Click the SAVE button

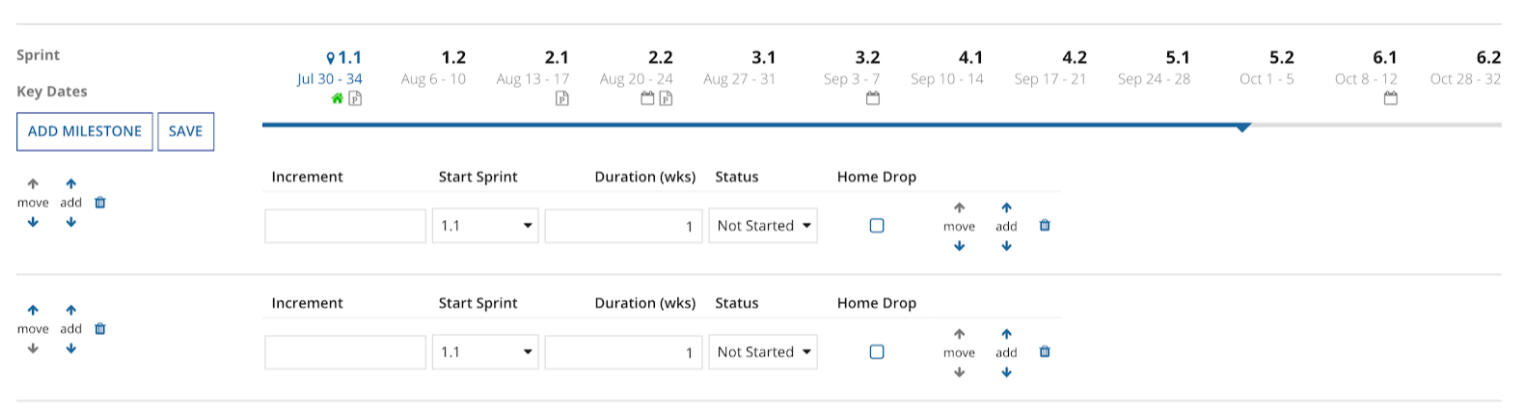[x=185, y=131]
